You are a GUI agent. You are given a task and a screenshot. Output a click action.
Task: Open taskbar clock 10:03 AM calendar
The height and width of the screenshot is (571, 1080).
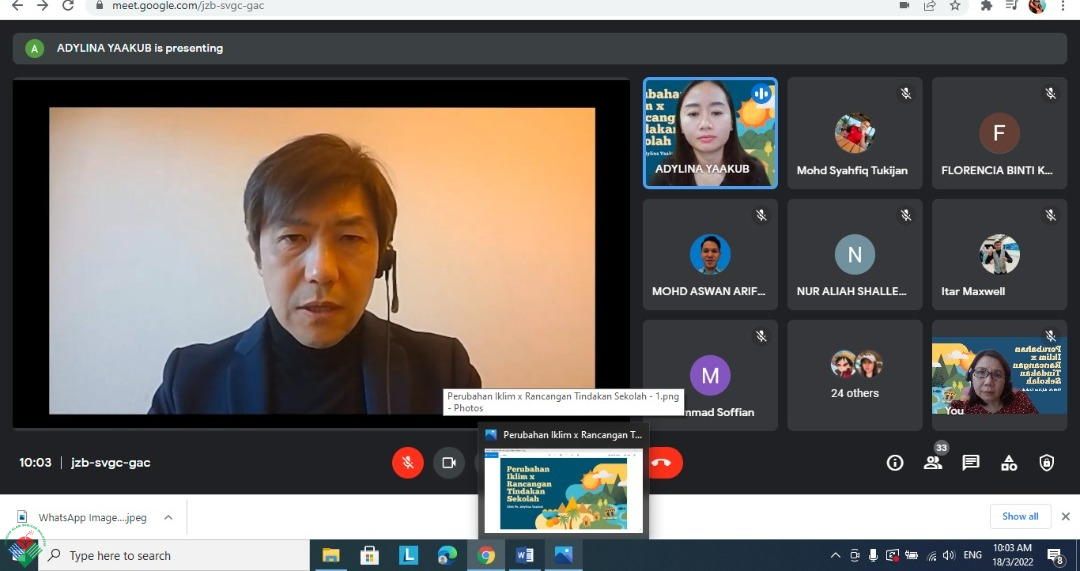[1012, 555]
